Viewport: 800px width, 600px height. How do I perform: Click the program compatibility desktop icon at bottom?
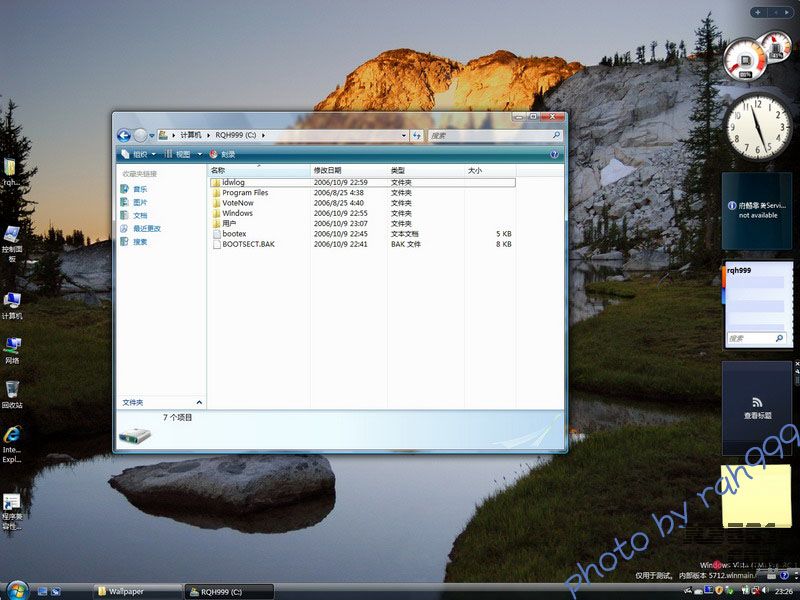pos(12,512)
